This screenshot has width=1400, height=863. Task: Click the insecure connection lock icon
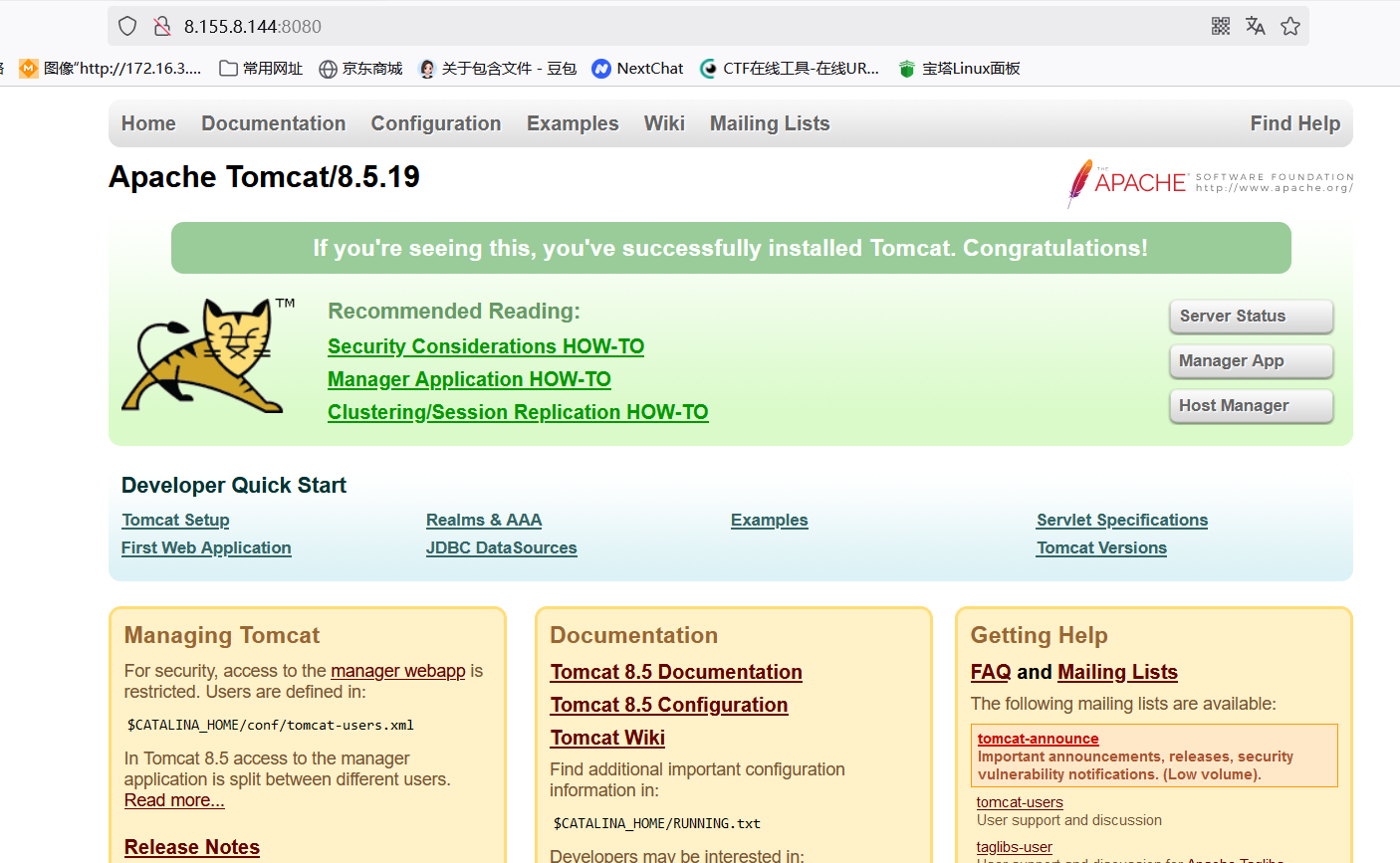(x=161, y=26)
